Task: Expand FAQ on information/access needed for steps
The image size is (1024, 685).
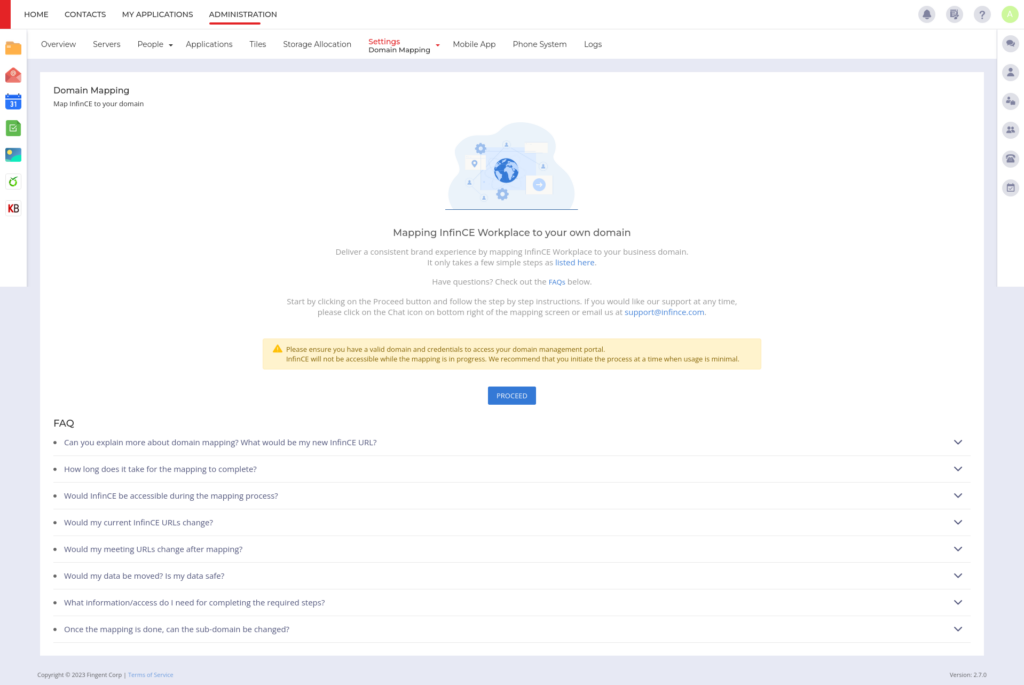Action: (511, 603)
